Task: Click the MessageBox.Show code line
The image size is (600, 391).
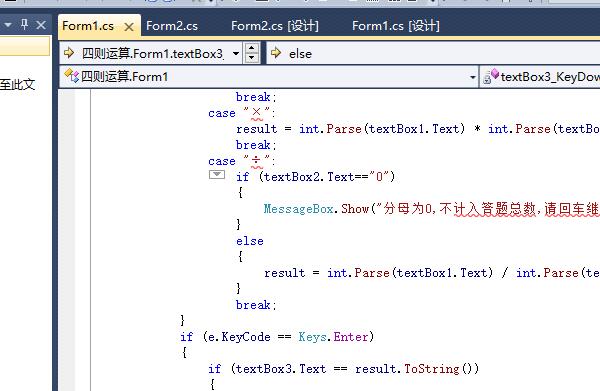Action: click(432, 209)
